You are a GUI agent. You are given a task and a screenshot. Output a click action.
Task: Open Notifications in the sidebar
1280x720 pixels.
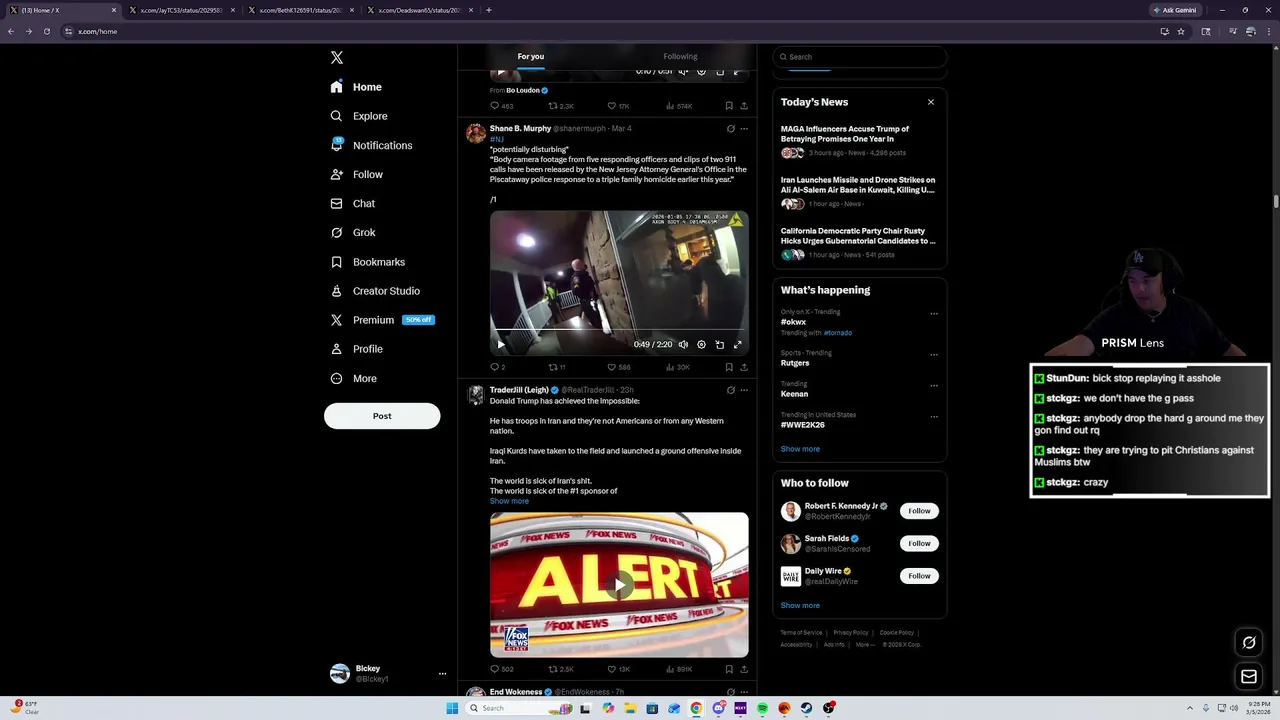(x=371, y=145)
